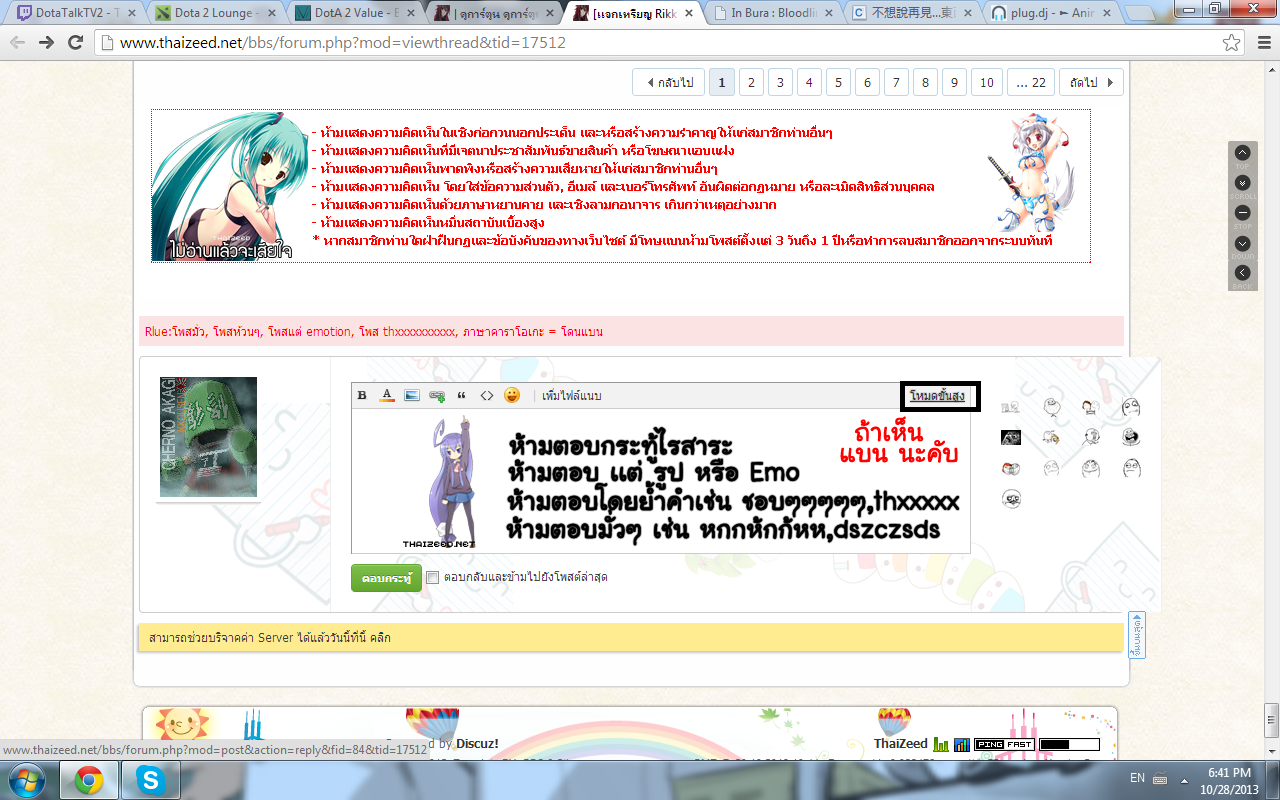Submit reply with green ตอบกระทู้ button

tap(386, 578)
